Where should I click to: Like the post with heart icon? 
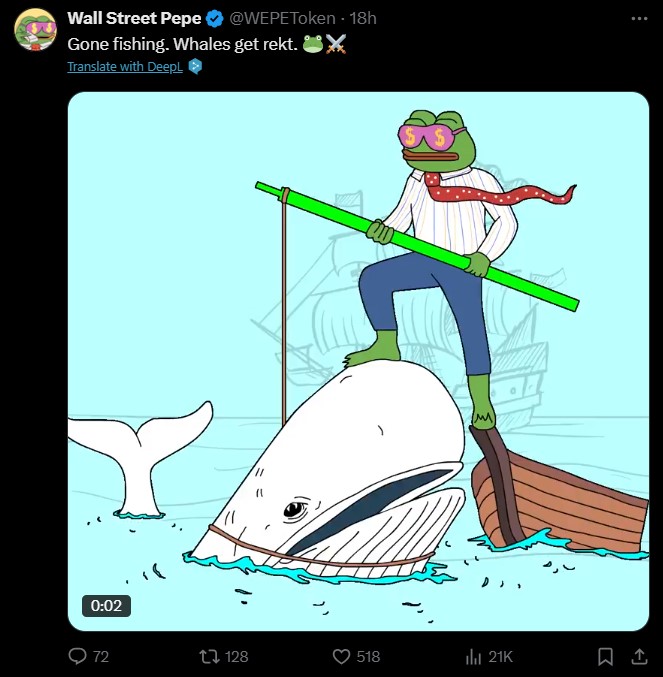click(341, 657)
